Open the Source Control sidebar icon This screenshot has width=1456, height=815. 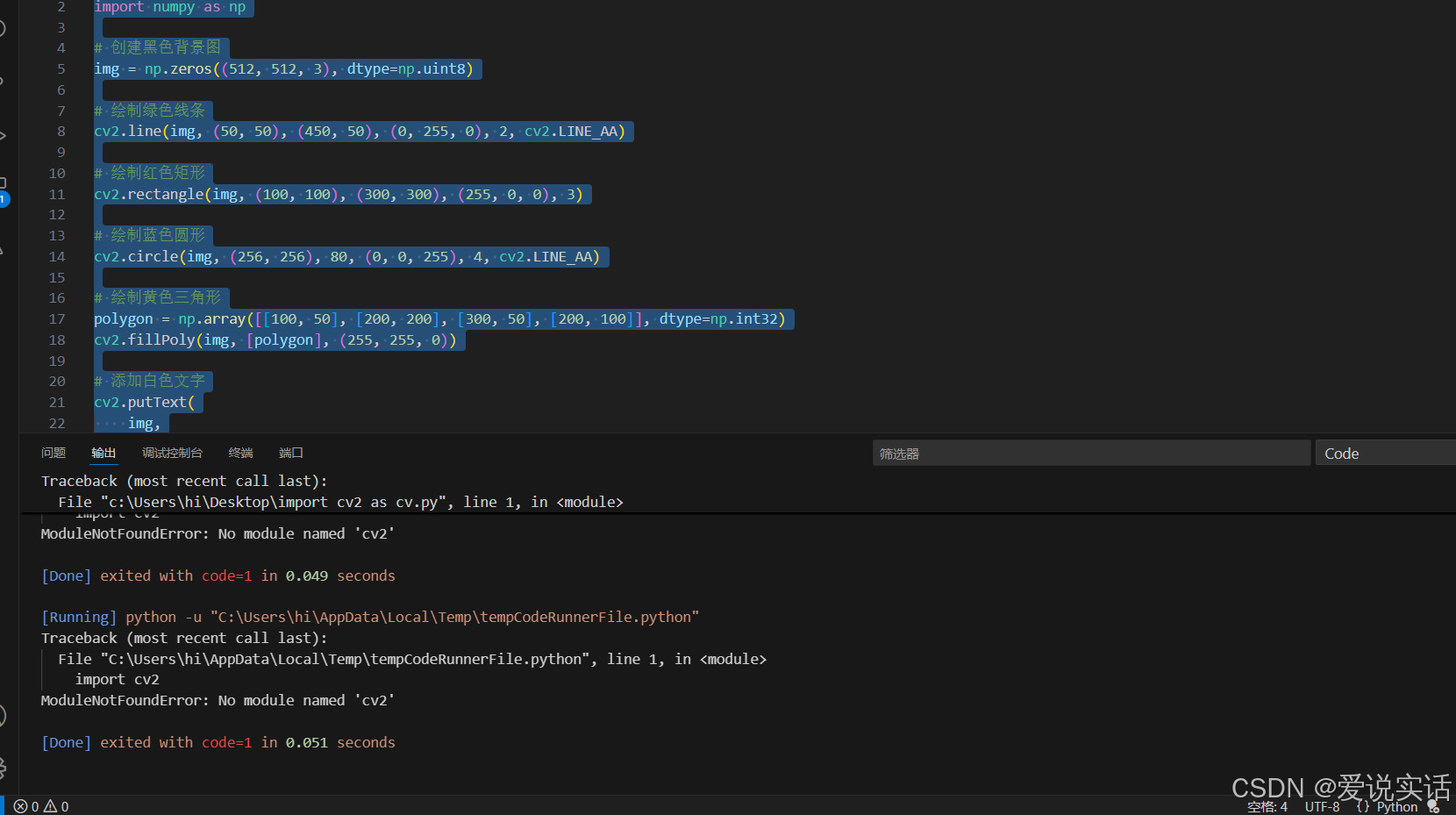[4, 79]
